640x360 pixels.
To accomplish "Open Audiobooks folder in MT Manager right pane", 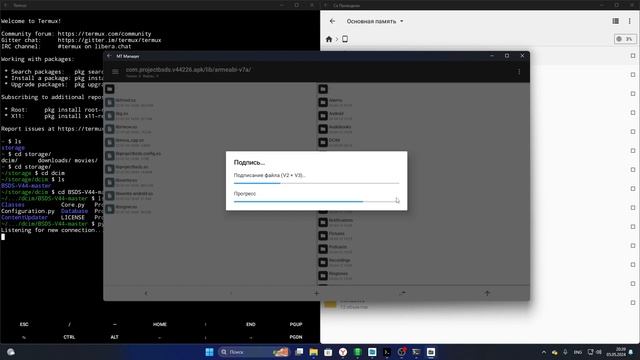I will coord(423,129).
